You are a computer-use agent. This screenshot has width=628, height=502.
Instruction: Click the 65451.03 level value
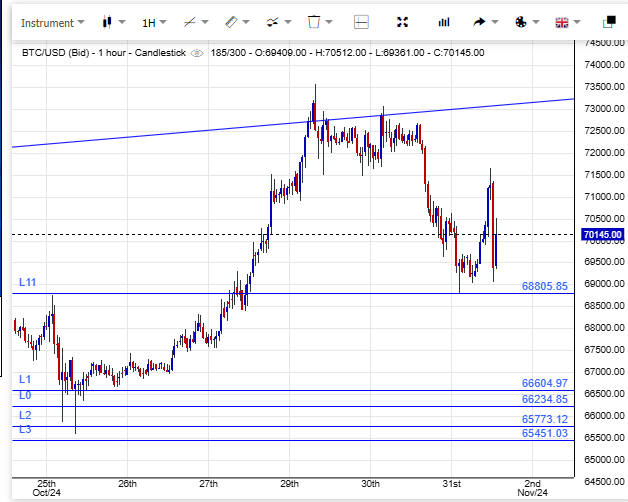[x=545, y=433]
